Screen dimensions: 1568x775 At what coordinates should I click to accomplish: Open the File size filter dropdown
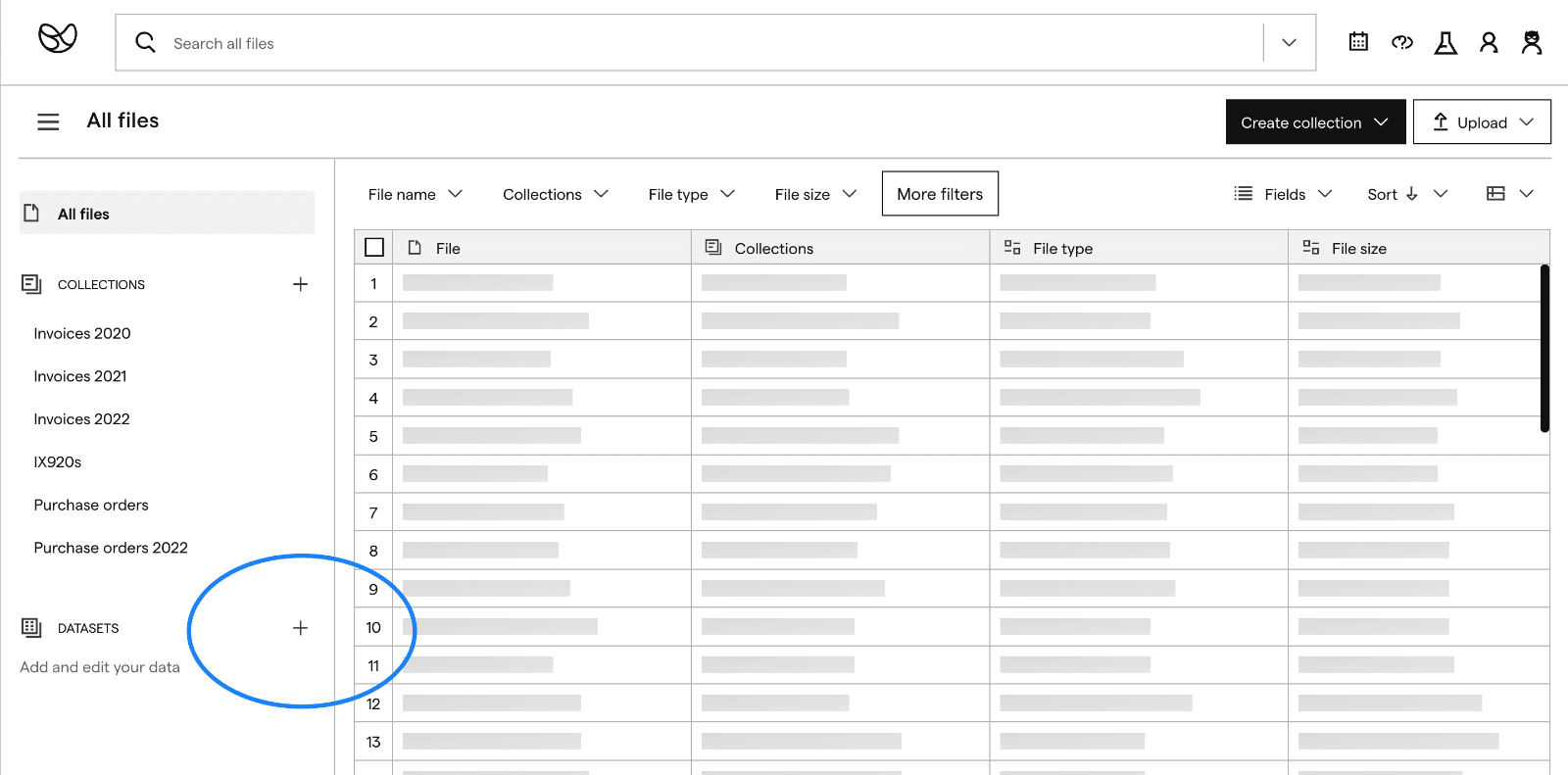click(x=815, y=194)
